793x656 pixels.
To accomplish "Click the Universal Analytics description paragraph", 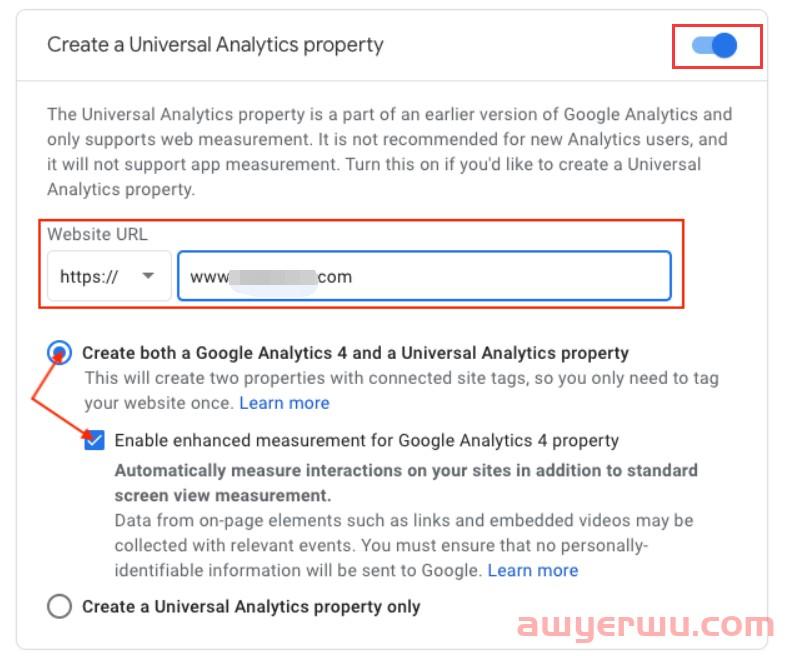I will (389, 151).
